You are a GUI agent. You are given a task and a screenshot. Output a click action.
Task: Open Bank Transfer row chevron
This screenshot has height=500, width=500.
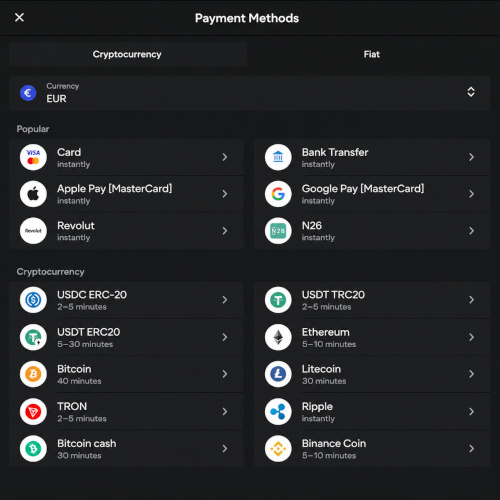tap(471, 157)
